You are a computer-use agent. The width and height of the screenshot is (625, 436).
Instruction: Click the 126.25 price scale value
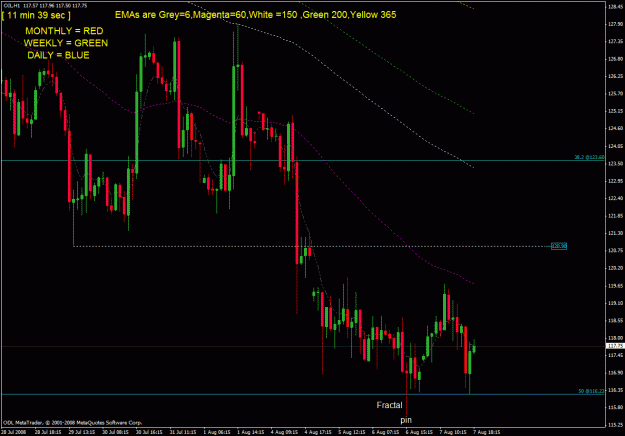616,76
